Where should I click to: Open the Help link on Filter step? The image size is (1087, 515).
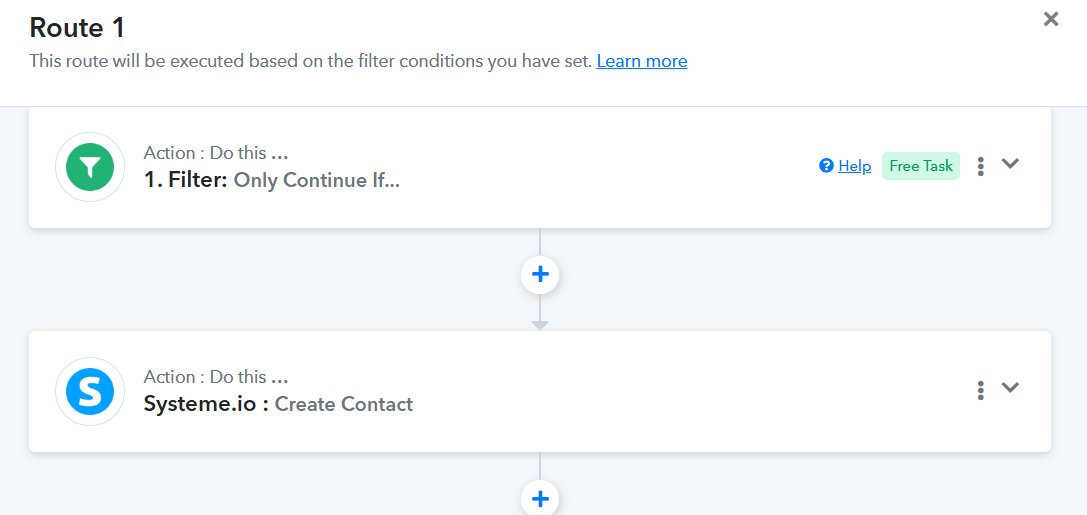(x=855, y=166)
